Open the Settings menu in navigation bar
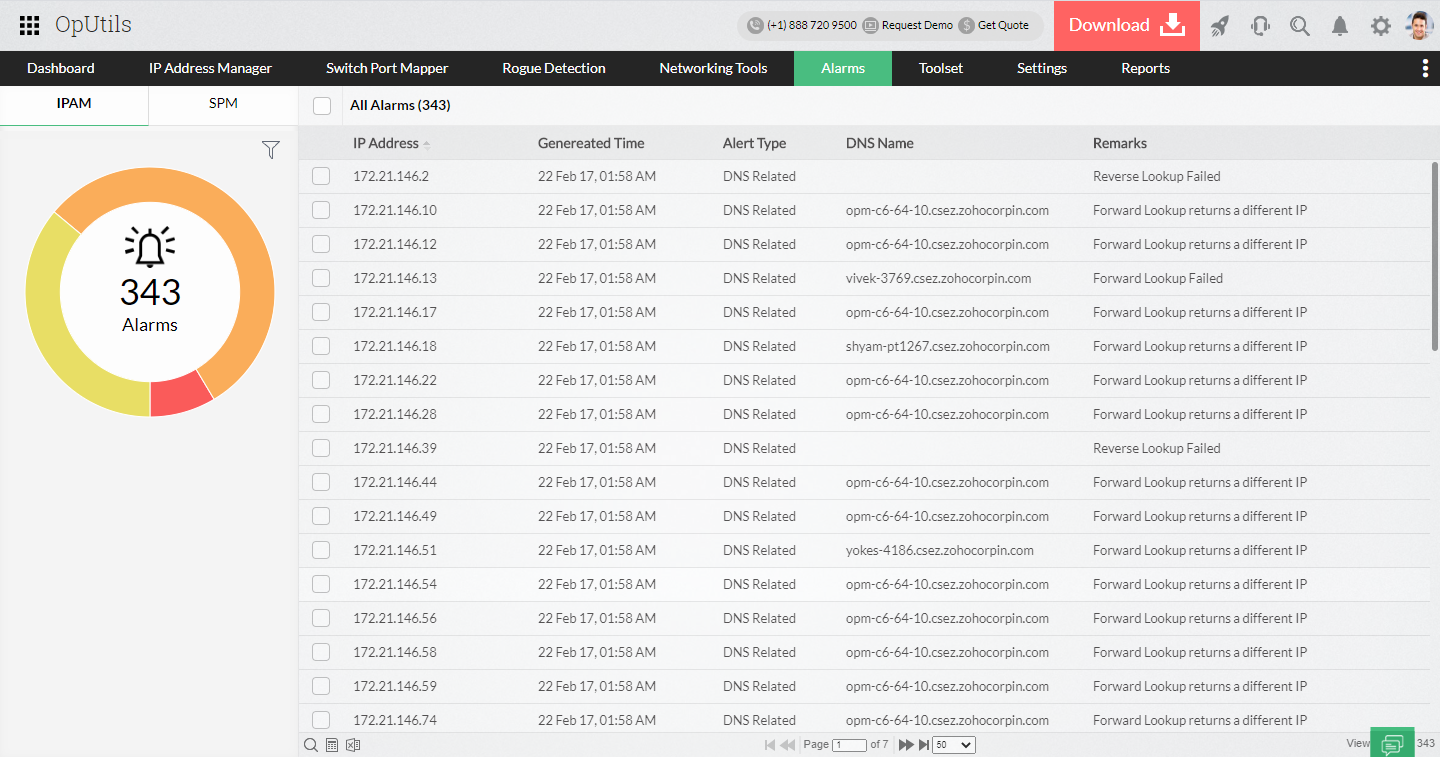 pyautogui.click(x=1042, y=68)
